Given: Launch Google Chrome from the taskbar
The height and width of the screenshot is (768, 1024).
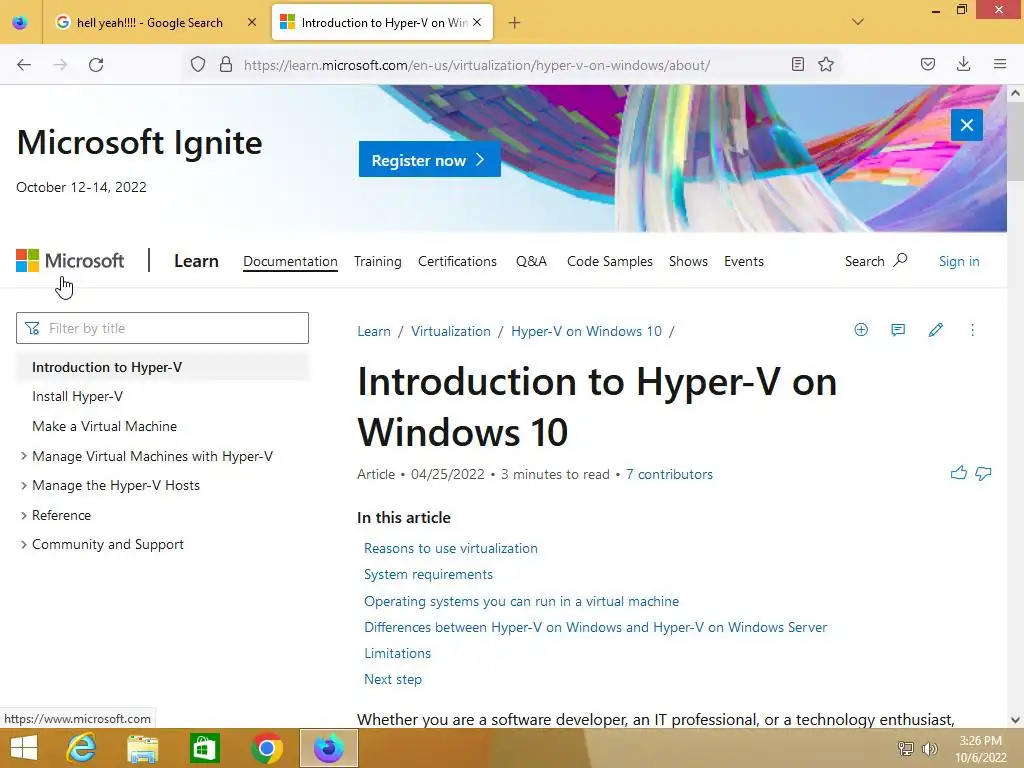Looking at the screenshot, I should (x=266, y=748).
